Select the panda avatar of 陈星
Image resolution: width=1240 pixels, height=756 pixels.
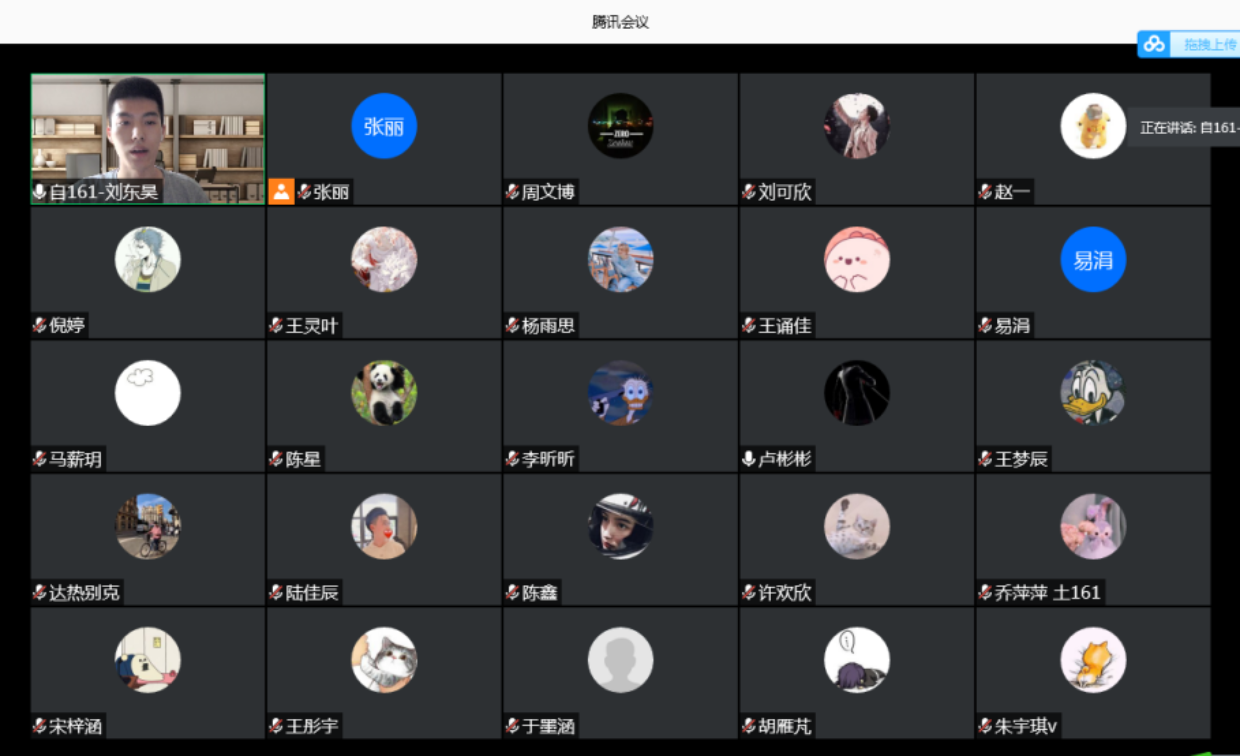[x=384, y=393]
